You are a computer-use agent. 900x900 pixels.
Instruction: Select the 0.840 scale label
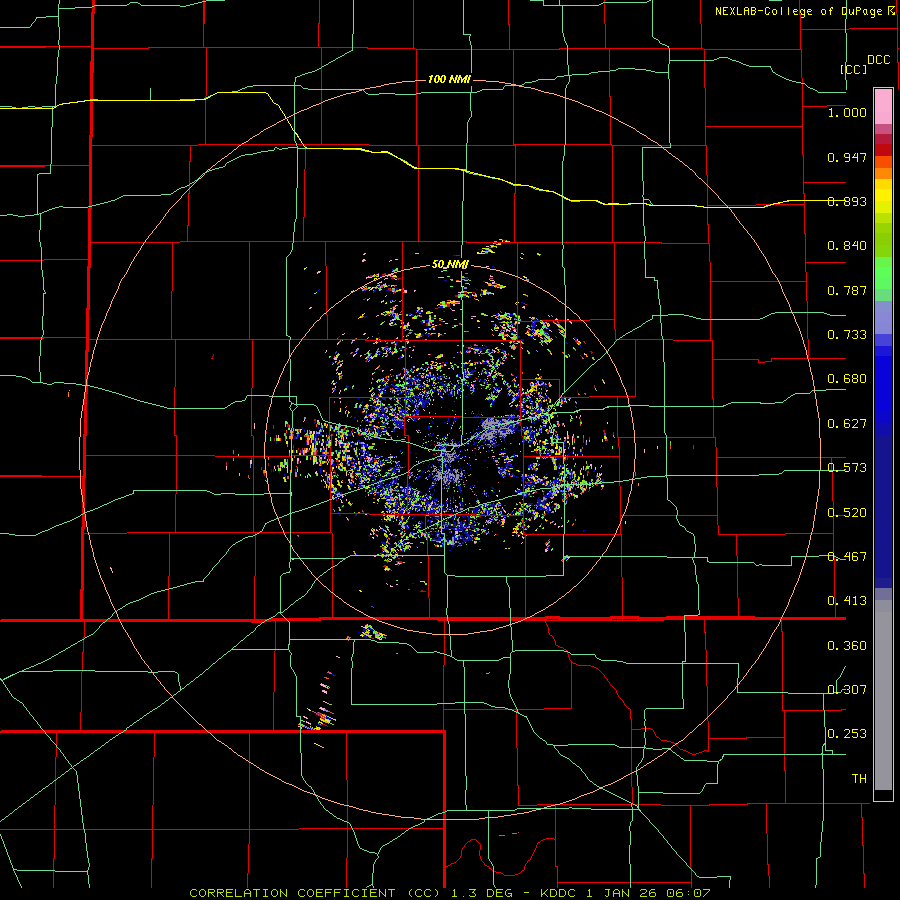click(847, 246)
